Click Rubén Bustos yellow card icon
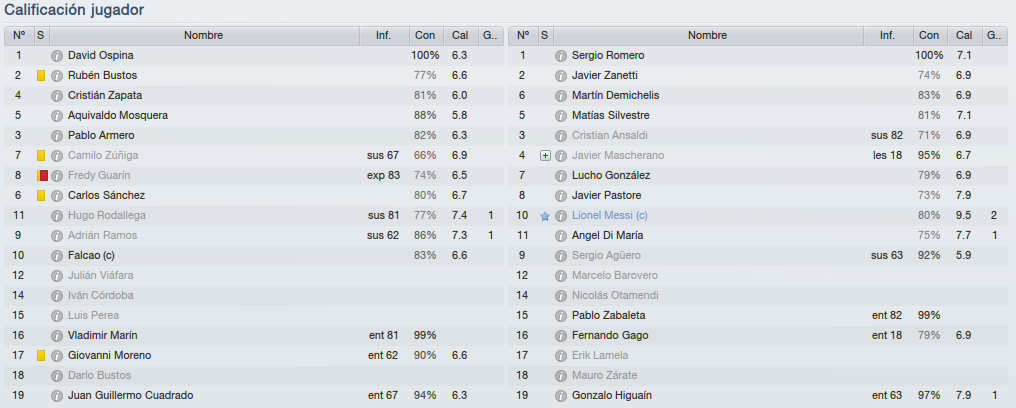1016x408 pixels. [41, 76]
